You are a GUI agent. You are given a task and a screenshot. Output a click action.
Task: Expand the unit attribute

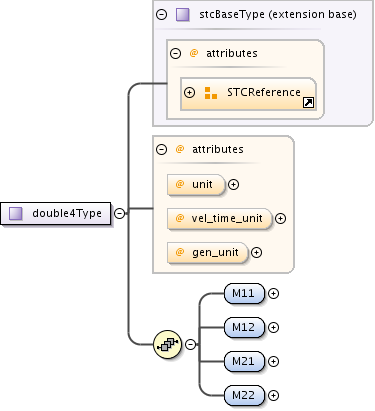[x=233, y=184]
